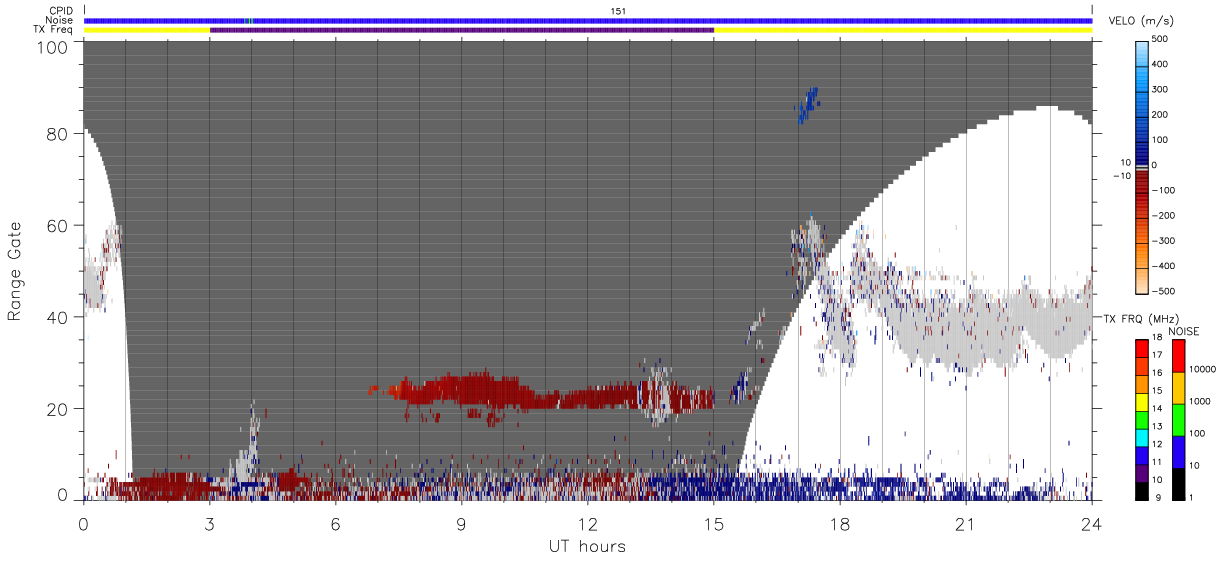
Task: Click the 24 tick on UT hours axis
Action: (1092, 523)
